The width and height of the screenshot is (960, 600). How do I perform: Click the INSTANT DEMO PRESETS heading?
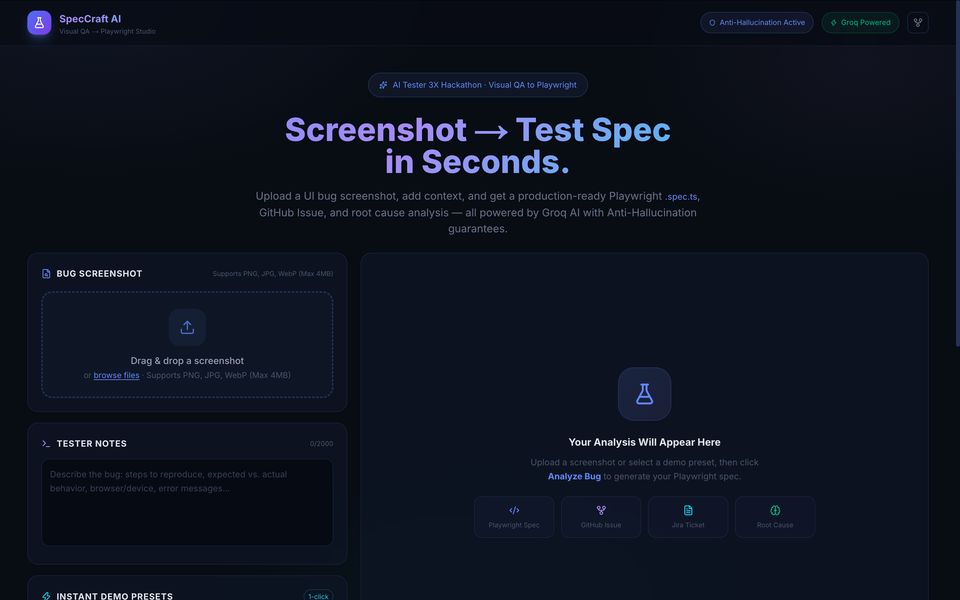tap(114, 596)
